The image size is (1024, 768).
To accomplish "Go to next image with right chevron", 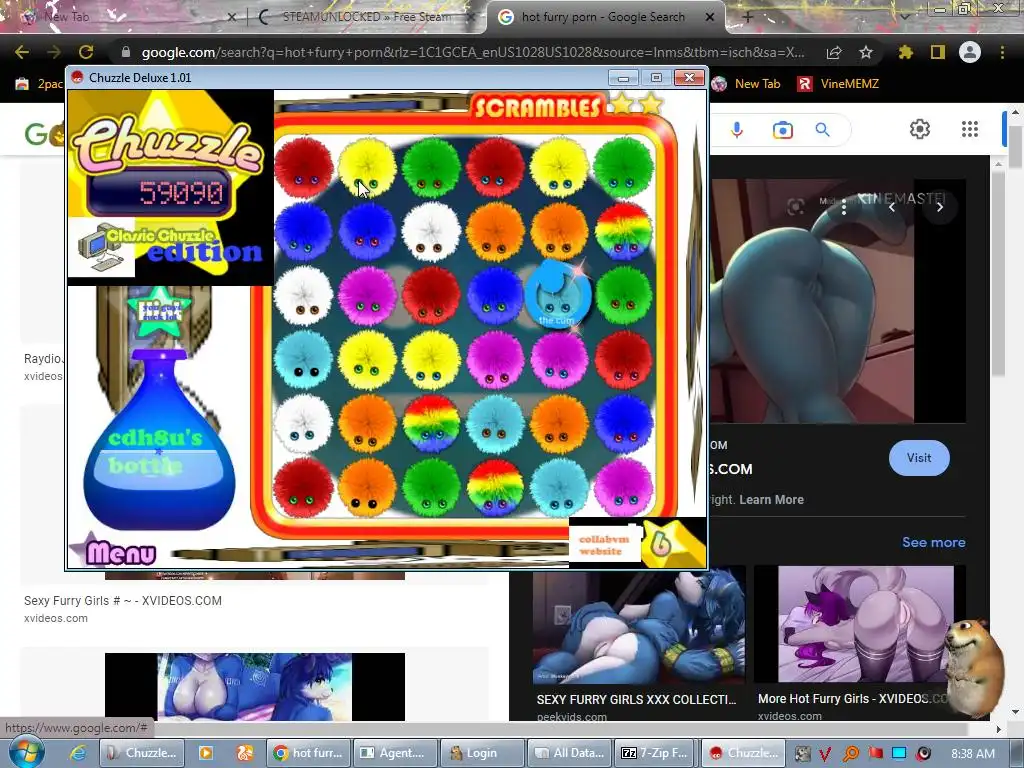I will 940,207.
